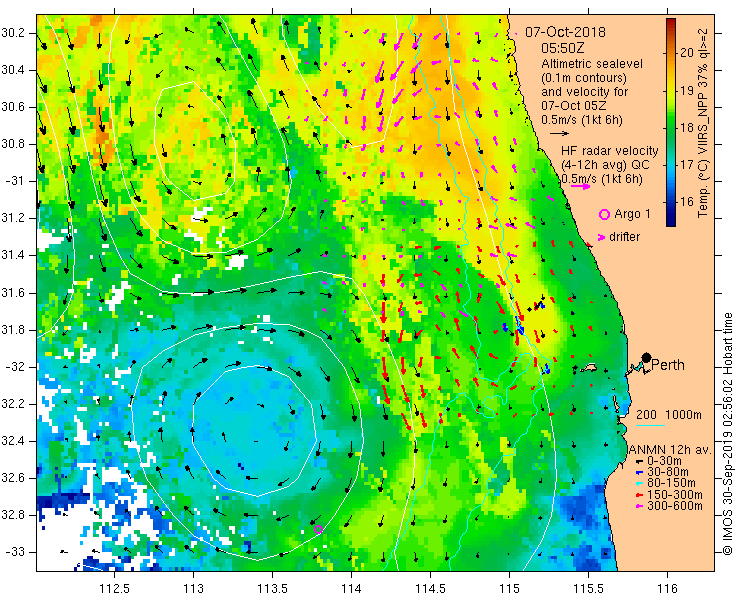Click the cyan 200 1000m isobath legend line
The height and width of the screenshot is (600, 740).
pos(650,426)
